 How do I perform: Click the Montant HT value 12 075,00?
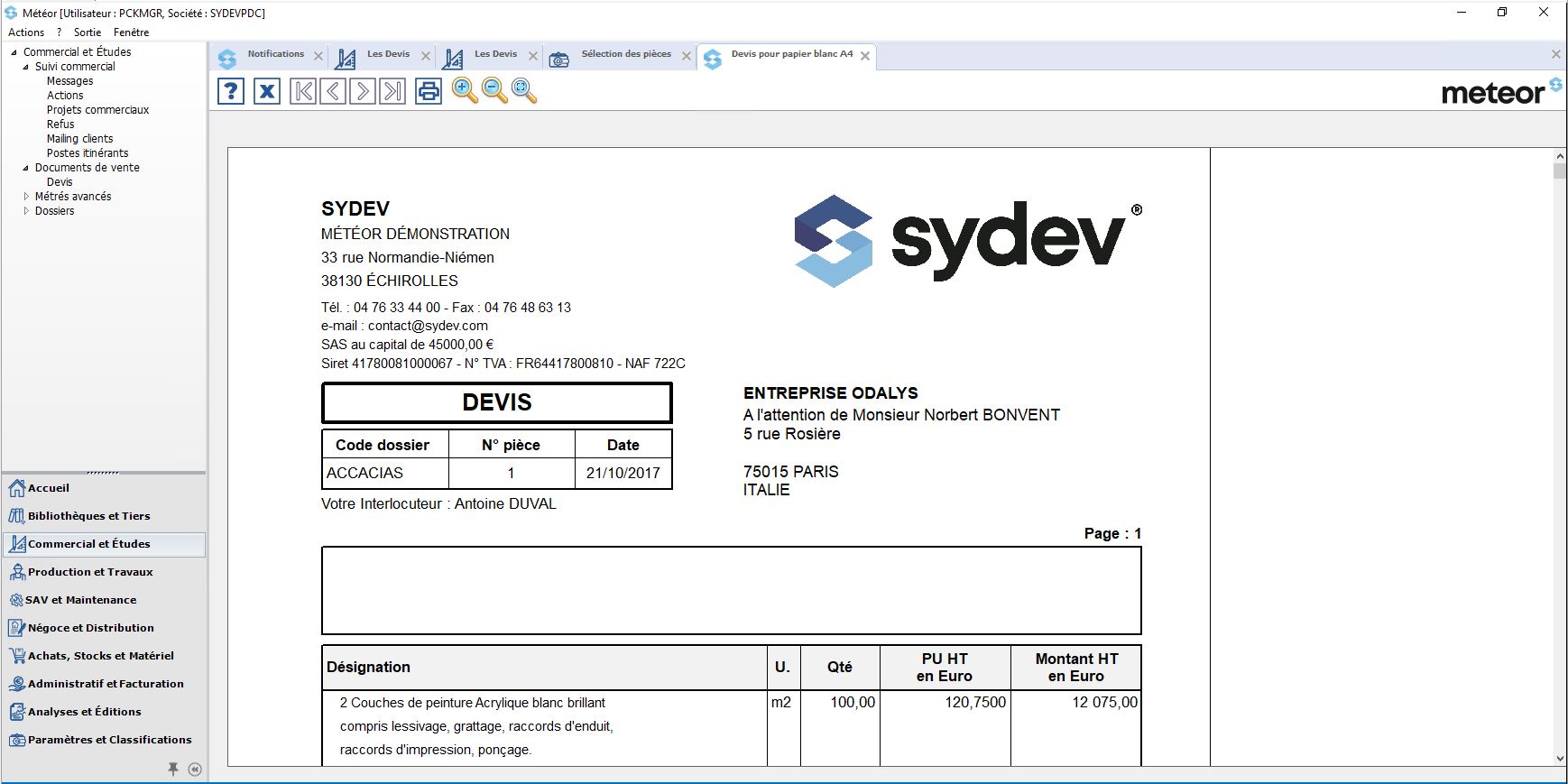click(1104, 702)
